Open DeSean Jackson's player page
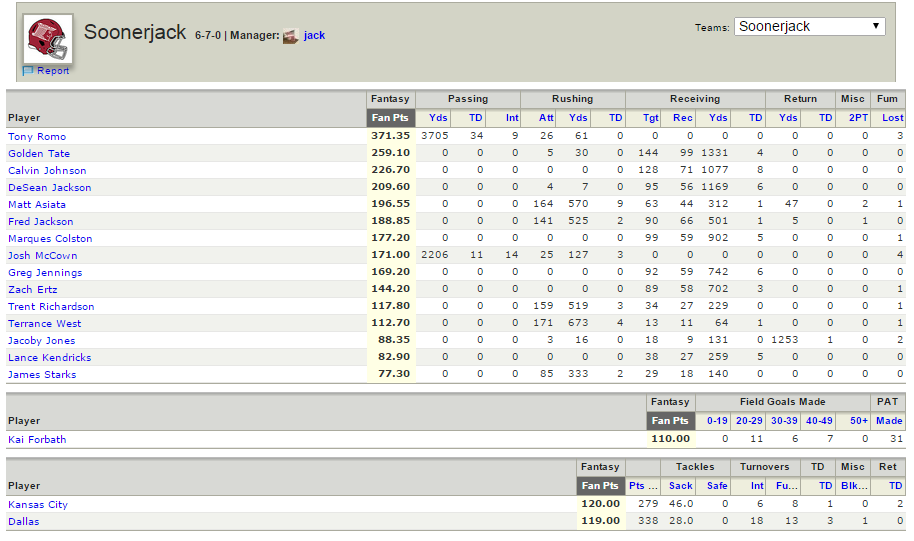914x541 pixels. point(50,187)
